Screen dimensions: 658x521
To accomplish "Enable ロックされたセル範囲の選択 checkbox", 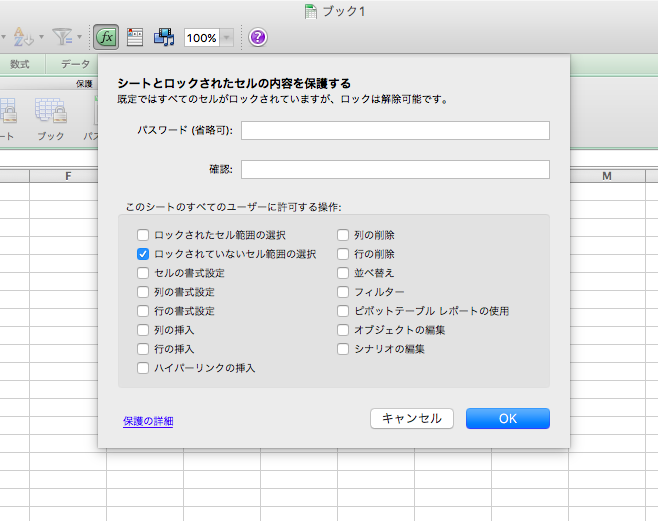I will point(143,235).
